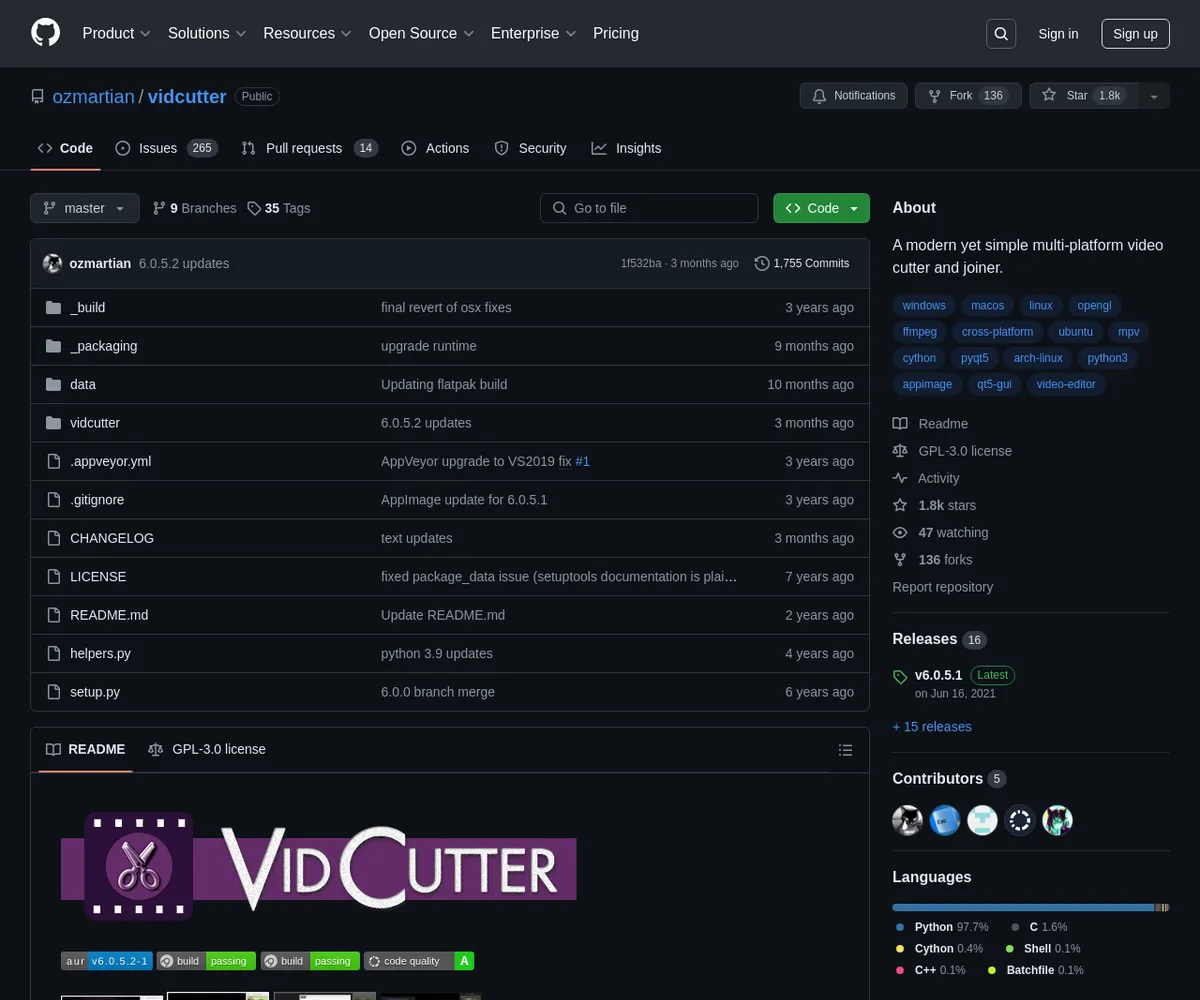1200x1000 pixels.
Task: Switch to the GPL-3.0 license tab
Action: pyautogui.click(x=207, y=749)
